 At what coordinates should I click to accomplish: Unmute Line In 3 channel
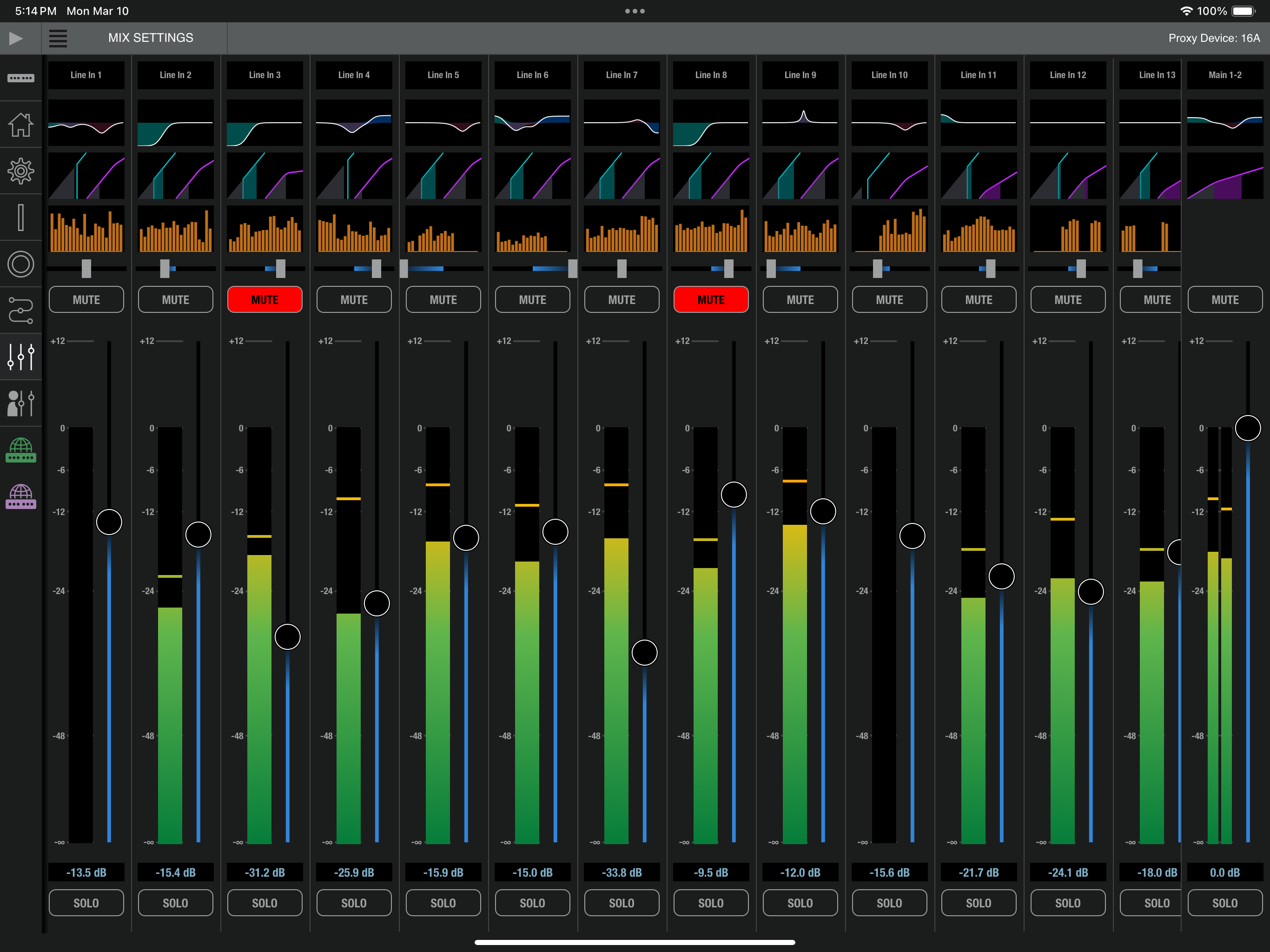265,300
